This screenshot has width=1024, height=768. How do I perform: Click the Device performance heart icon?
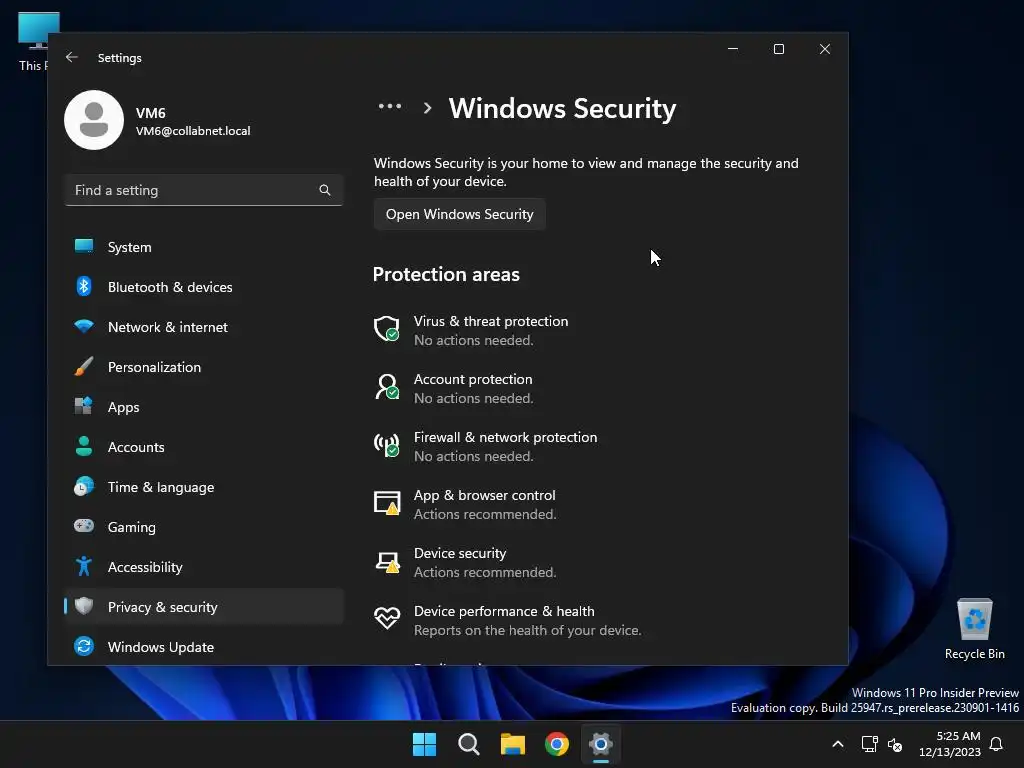tap(387, 618)
